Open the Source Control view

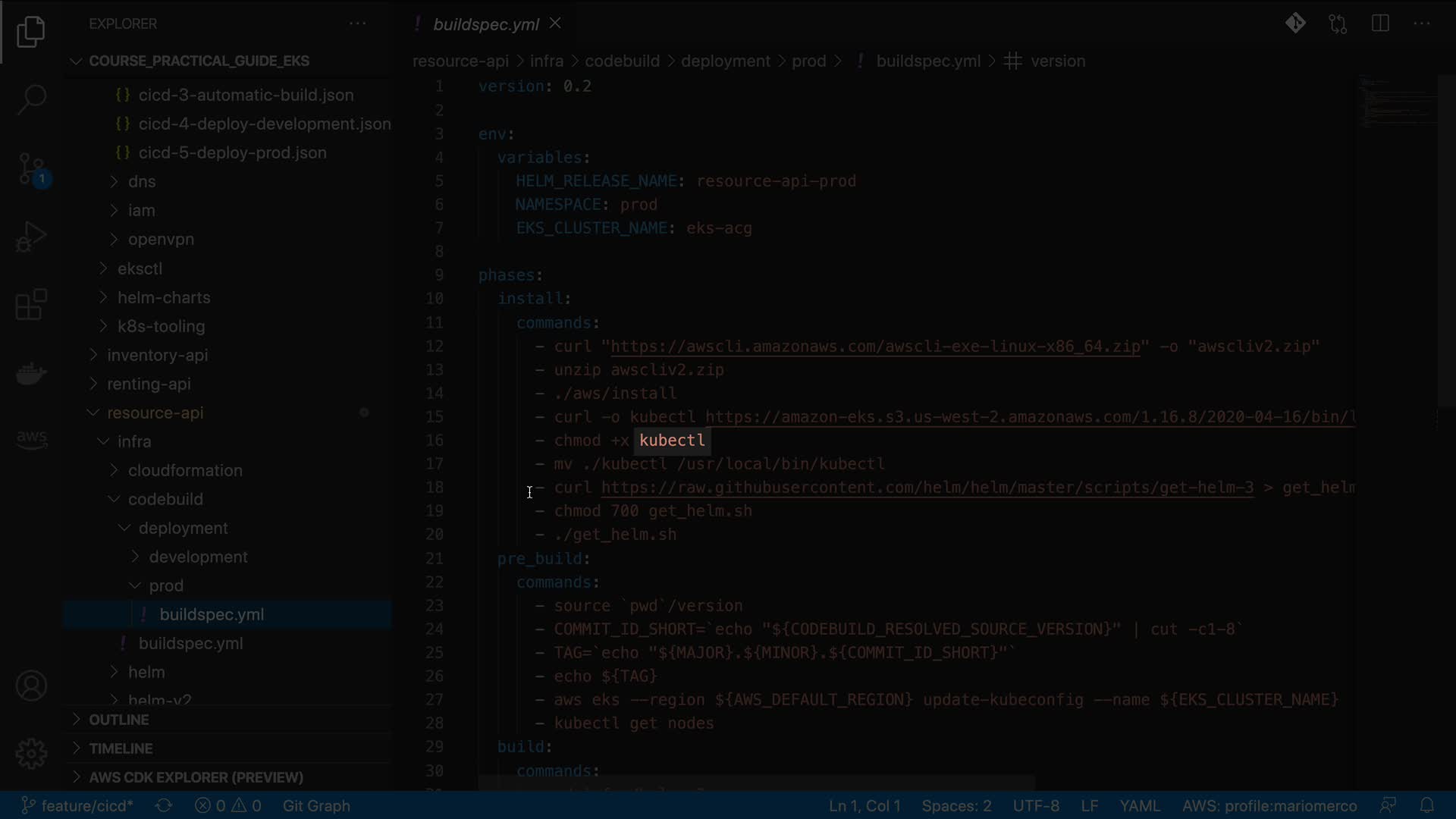(x=31, y=168)
